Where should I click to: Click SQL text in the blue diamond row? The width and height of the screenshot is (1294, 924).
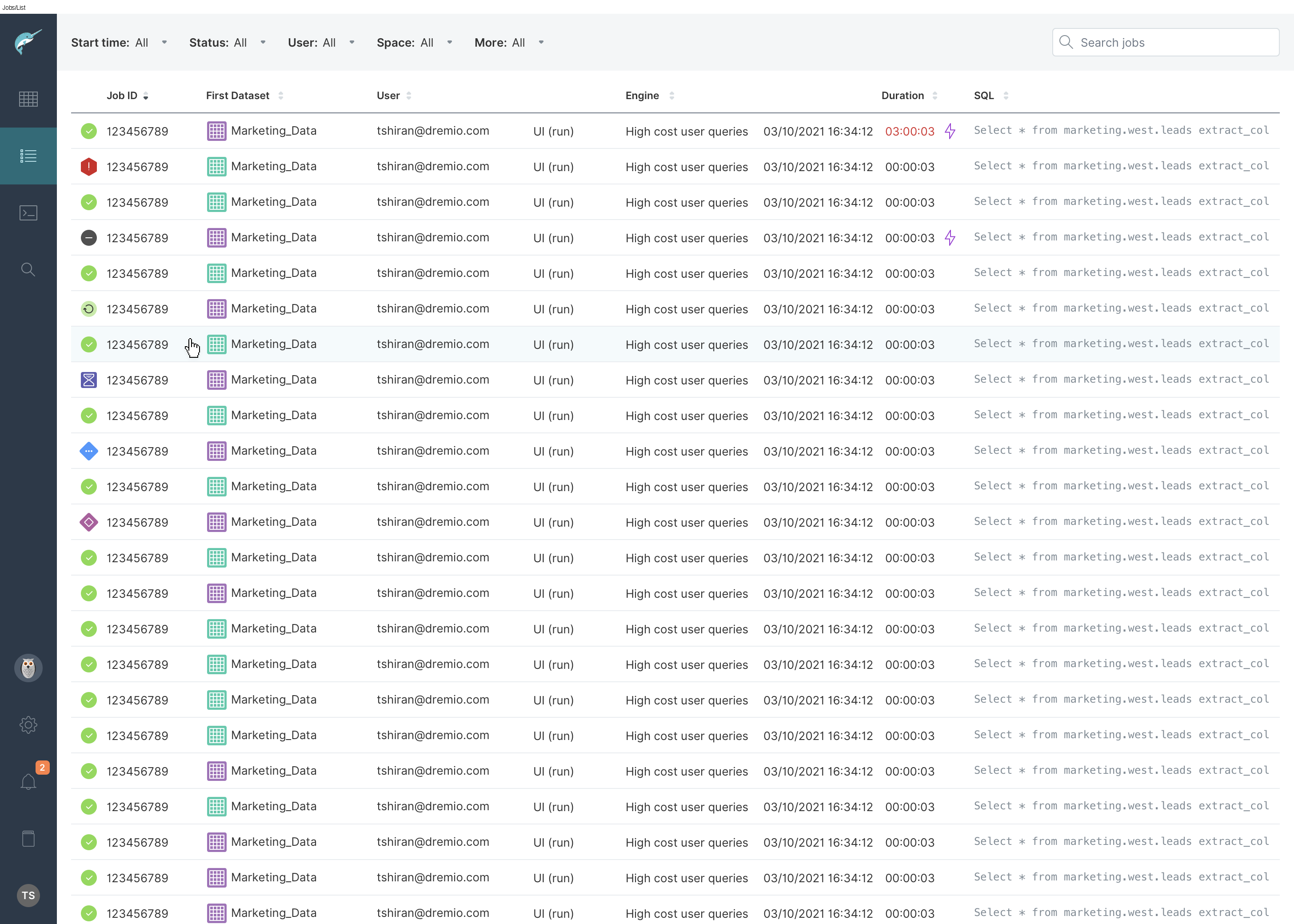pyautogui.click(x=1121, y=451)
